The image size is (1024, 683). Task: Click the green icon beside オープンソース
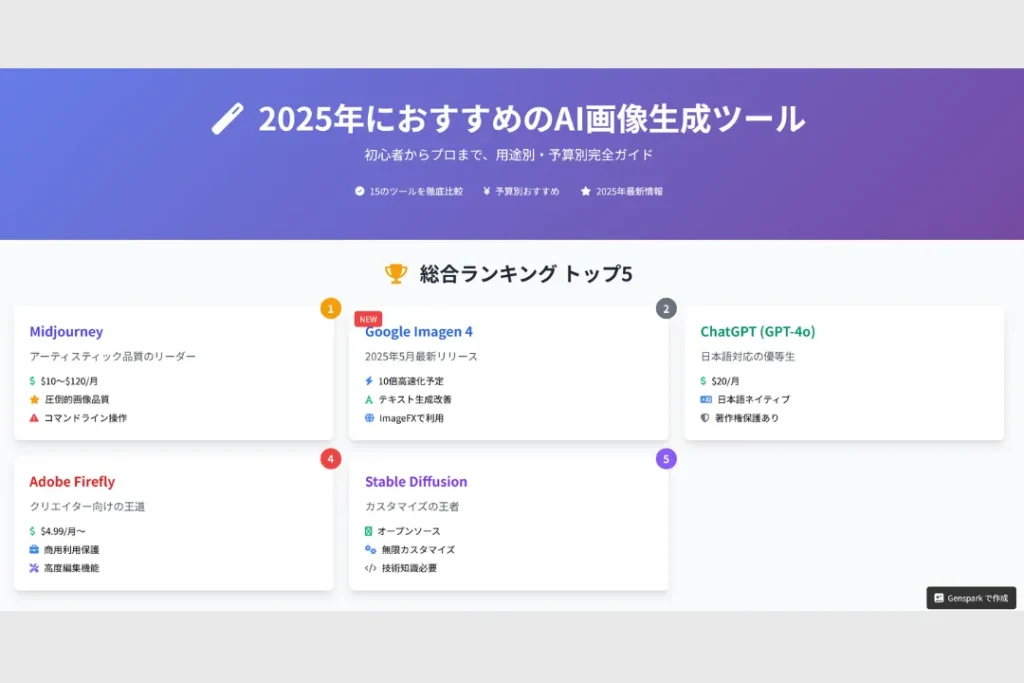coord(368,531)
